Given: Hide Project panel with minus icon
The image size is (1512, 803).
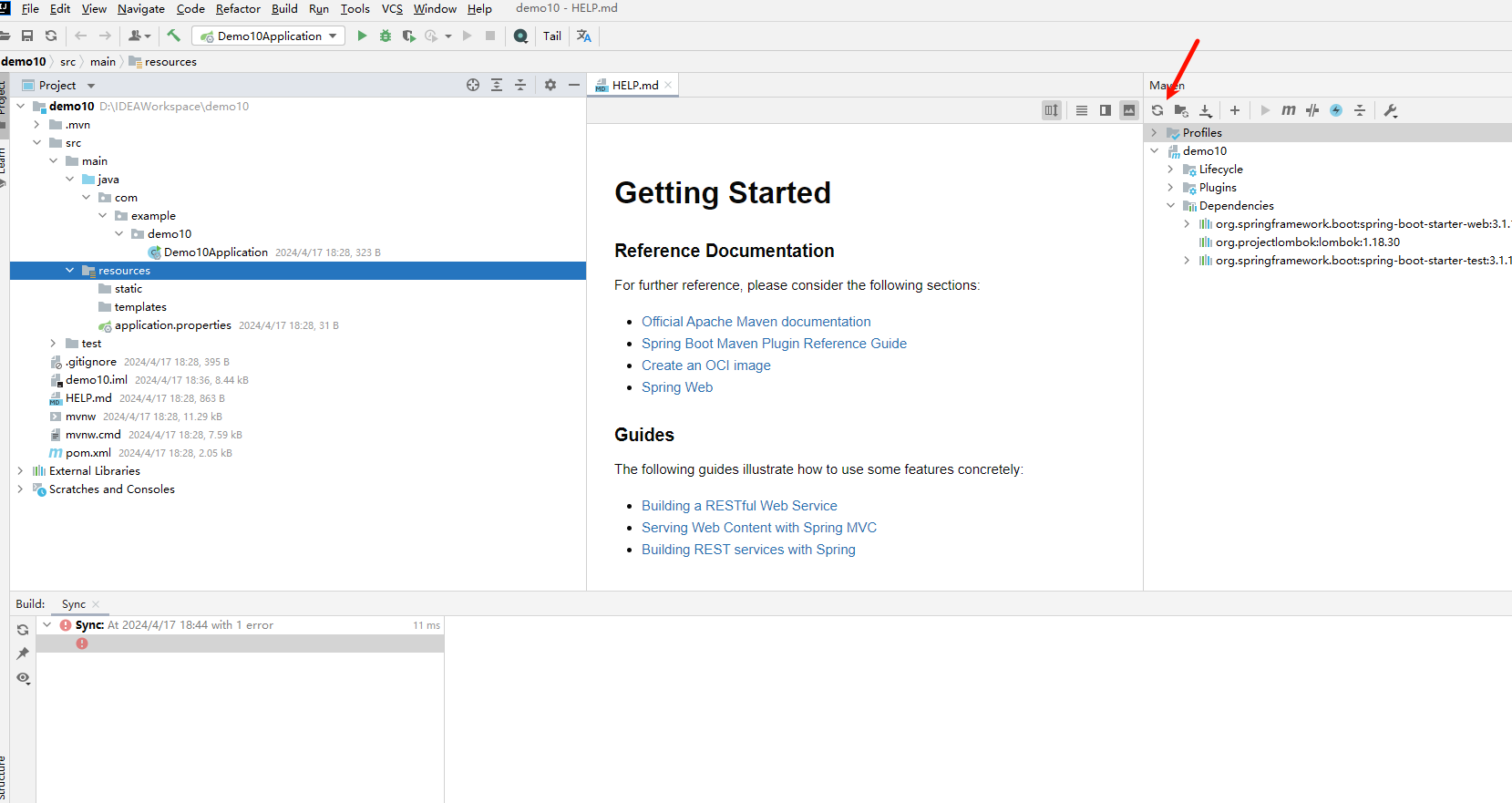Looking at the screenshot, I should pos(574,85).
